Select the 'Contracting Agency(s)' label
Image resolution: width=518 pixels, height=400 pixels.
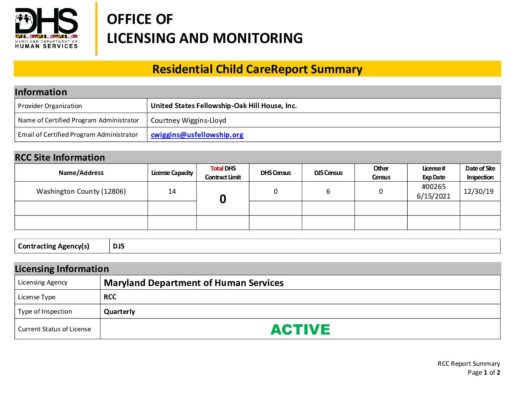[54, 246]
